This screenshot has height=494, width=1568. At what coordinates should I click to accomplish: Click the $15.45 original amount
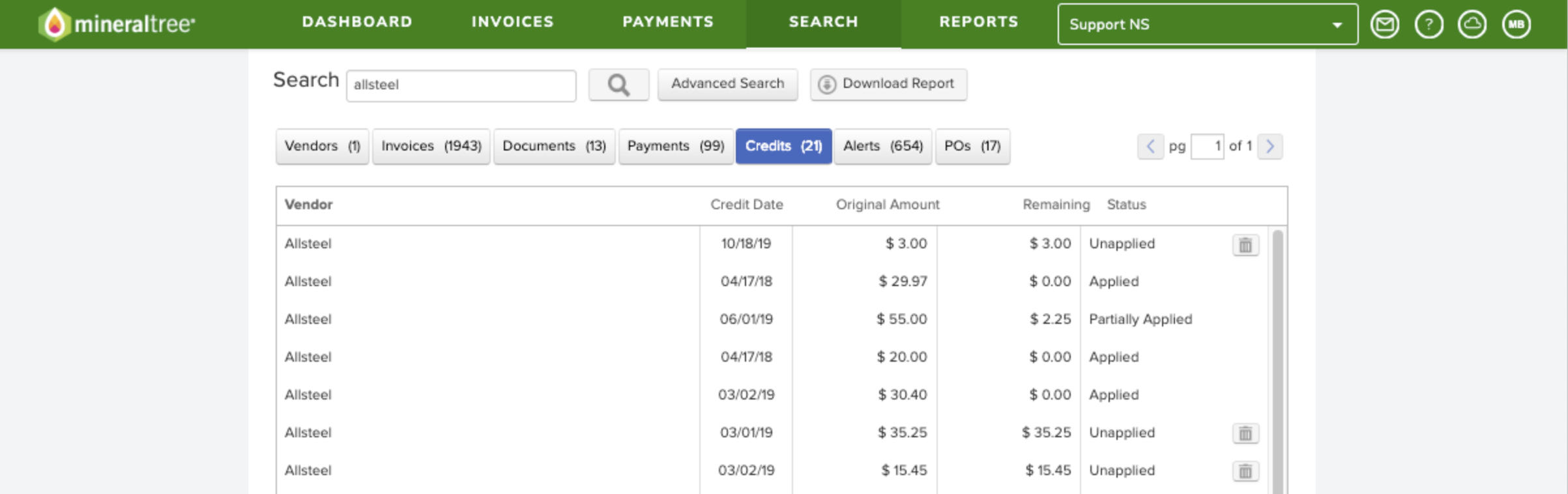point(904,471)
